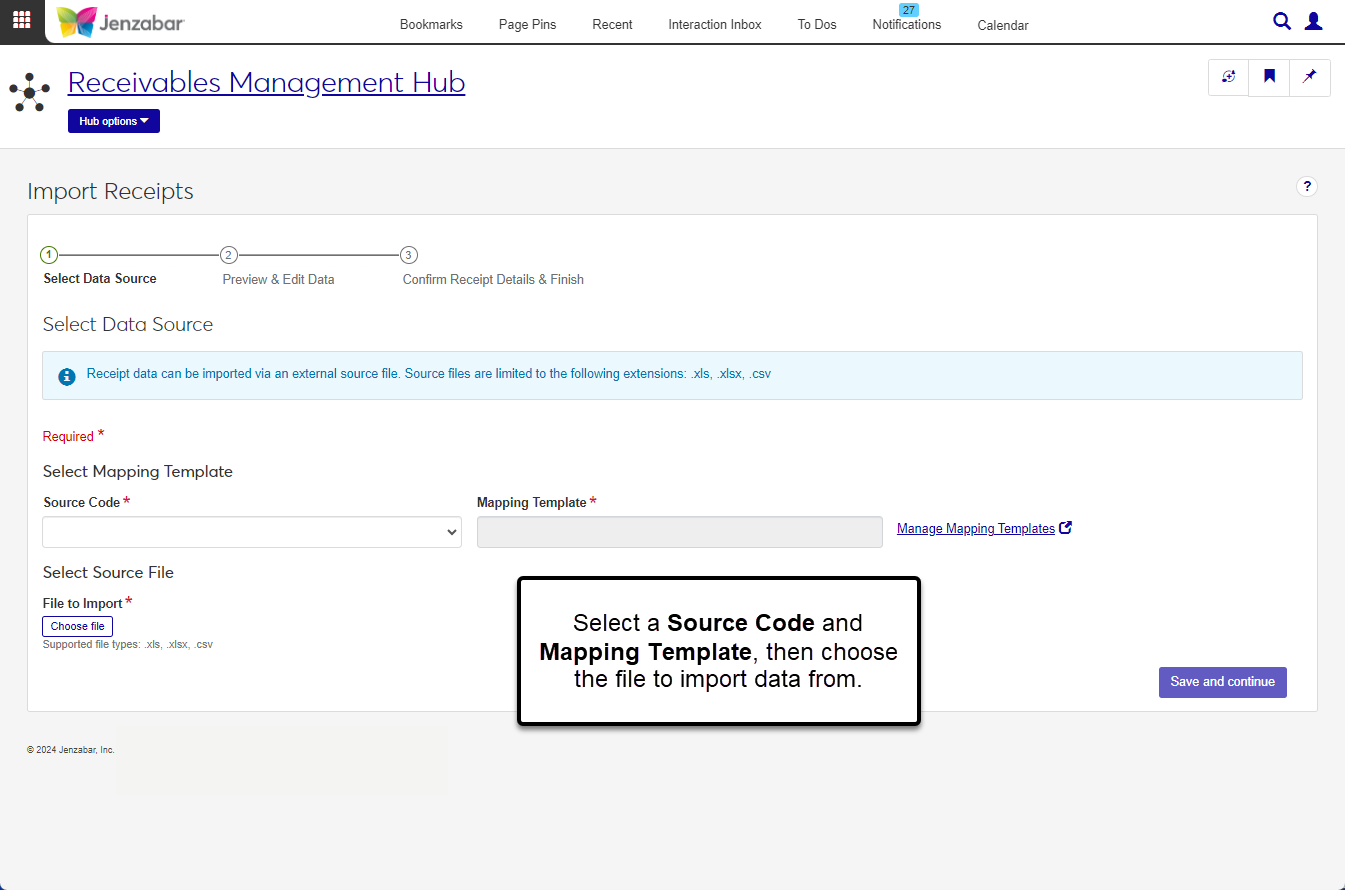This screenshot has width=1345, height=890.
Task: Open the user profile icon
Action: tap(1314, 21)
